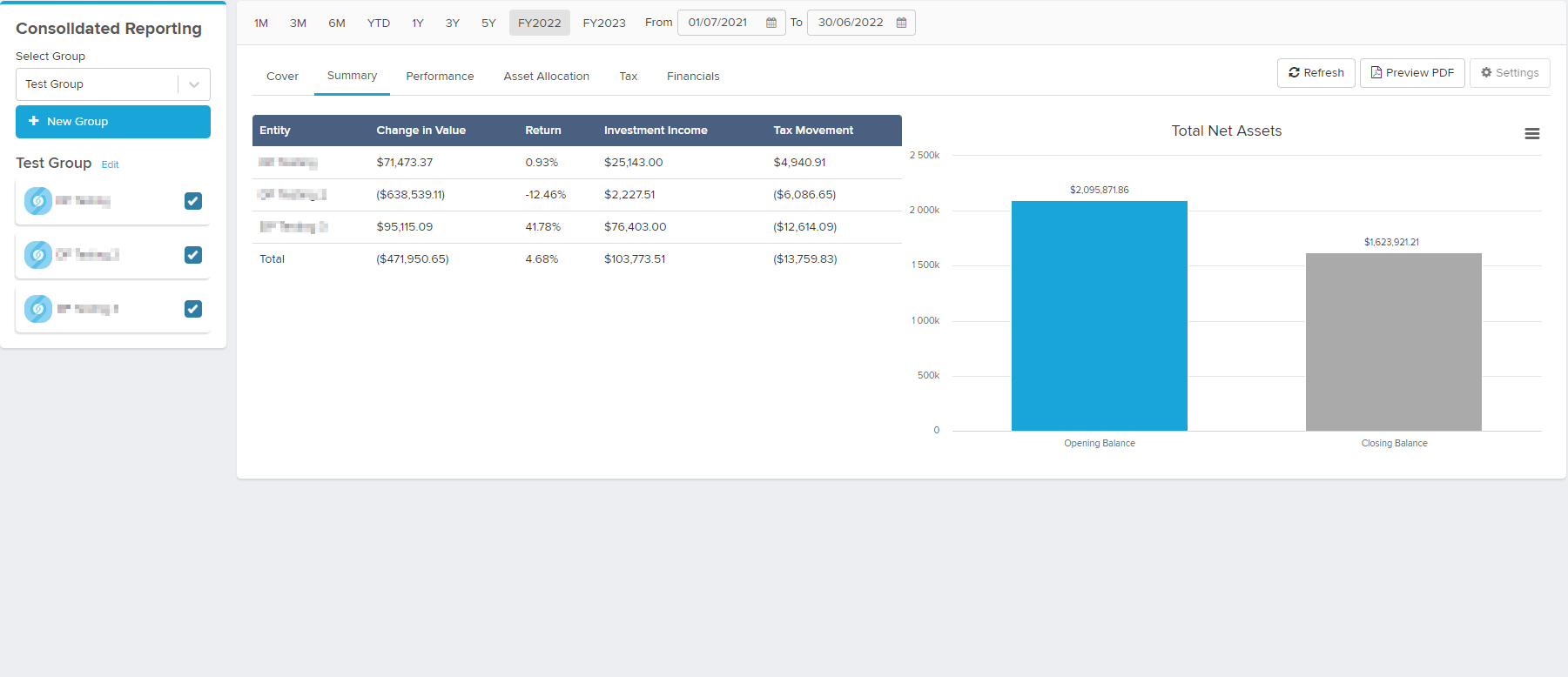Click the $2,095,871.86 bar label

click(1100, 190)
